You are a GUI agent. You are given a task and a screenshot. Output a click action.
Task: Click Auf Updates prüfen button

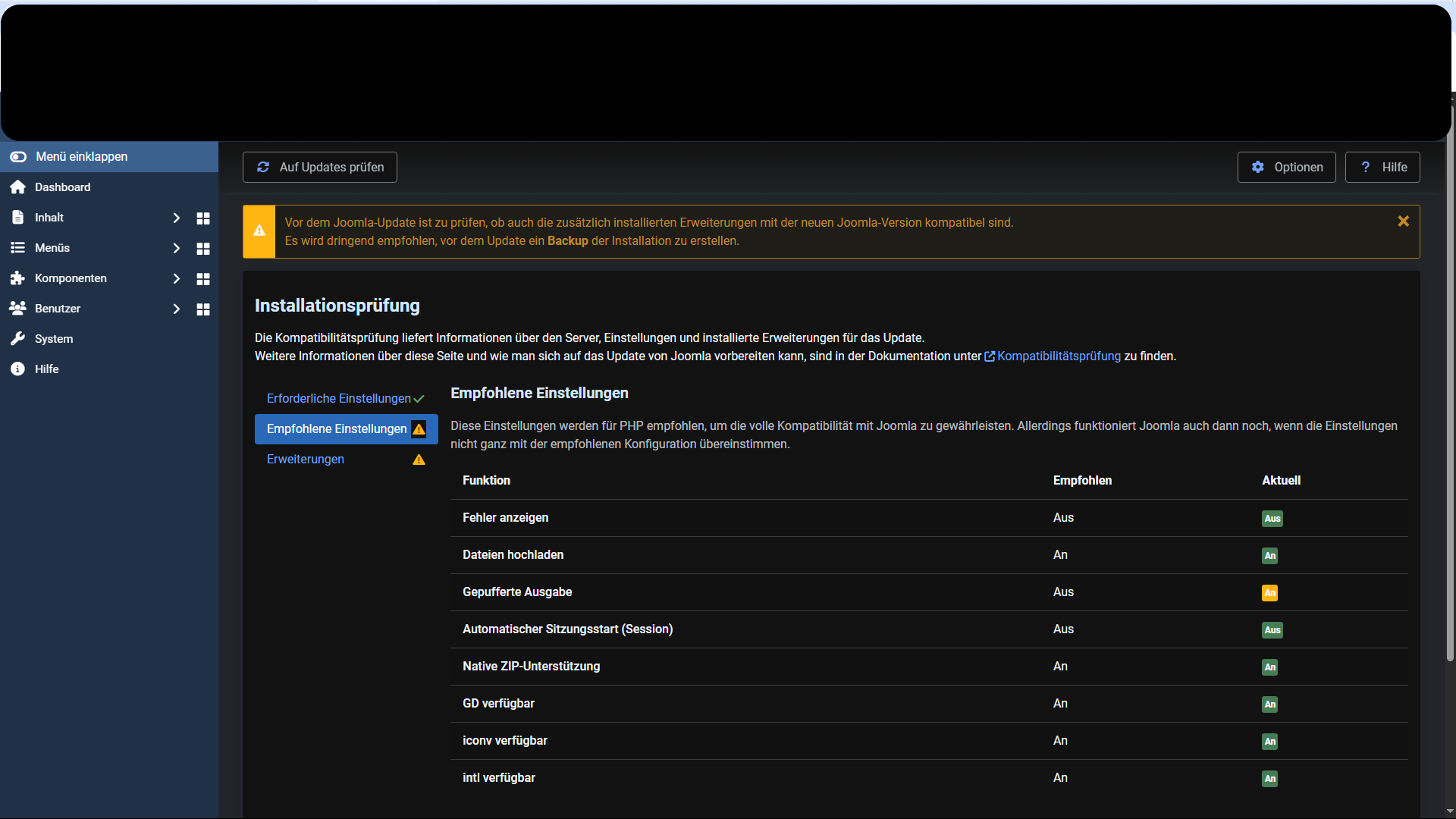click(320, 168)
